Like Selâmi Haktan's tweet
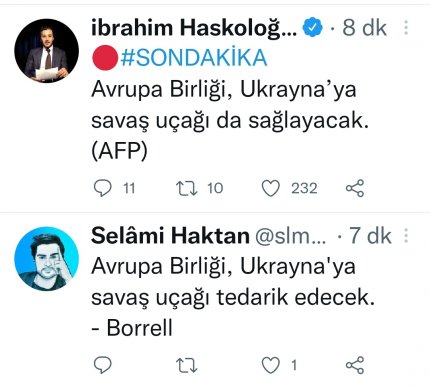Screen dimensions: 430x387 [270, 365]
